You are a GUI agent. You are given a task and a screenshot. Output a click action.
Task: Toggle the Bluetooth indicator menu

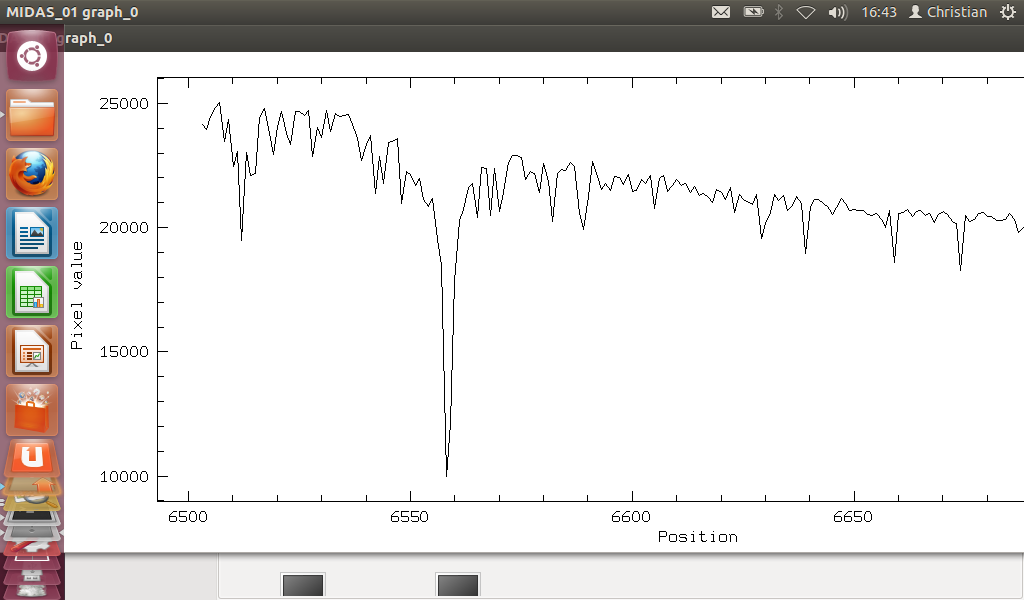[x=780, y=12]
